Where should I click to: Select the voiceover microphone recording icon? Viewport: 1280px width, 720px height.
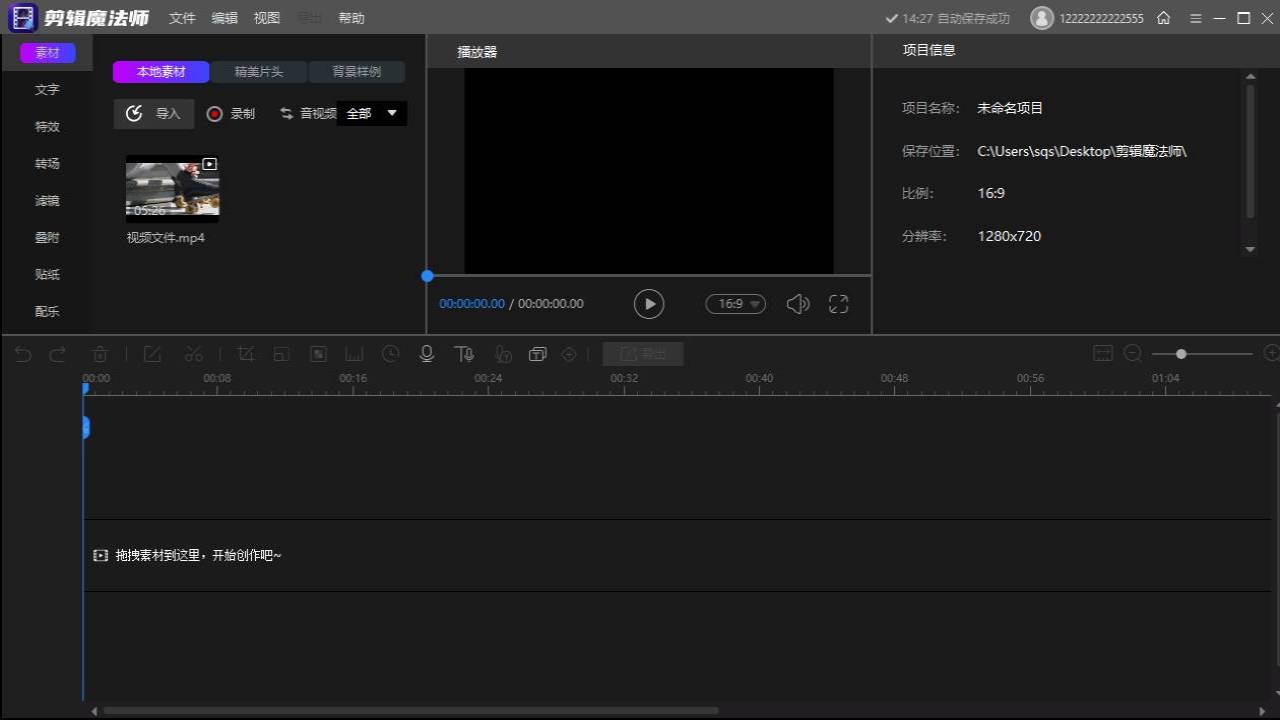[x=426, y=353]
